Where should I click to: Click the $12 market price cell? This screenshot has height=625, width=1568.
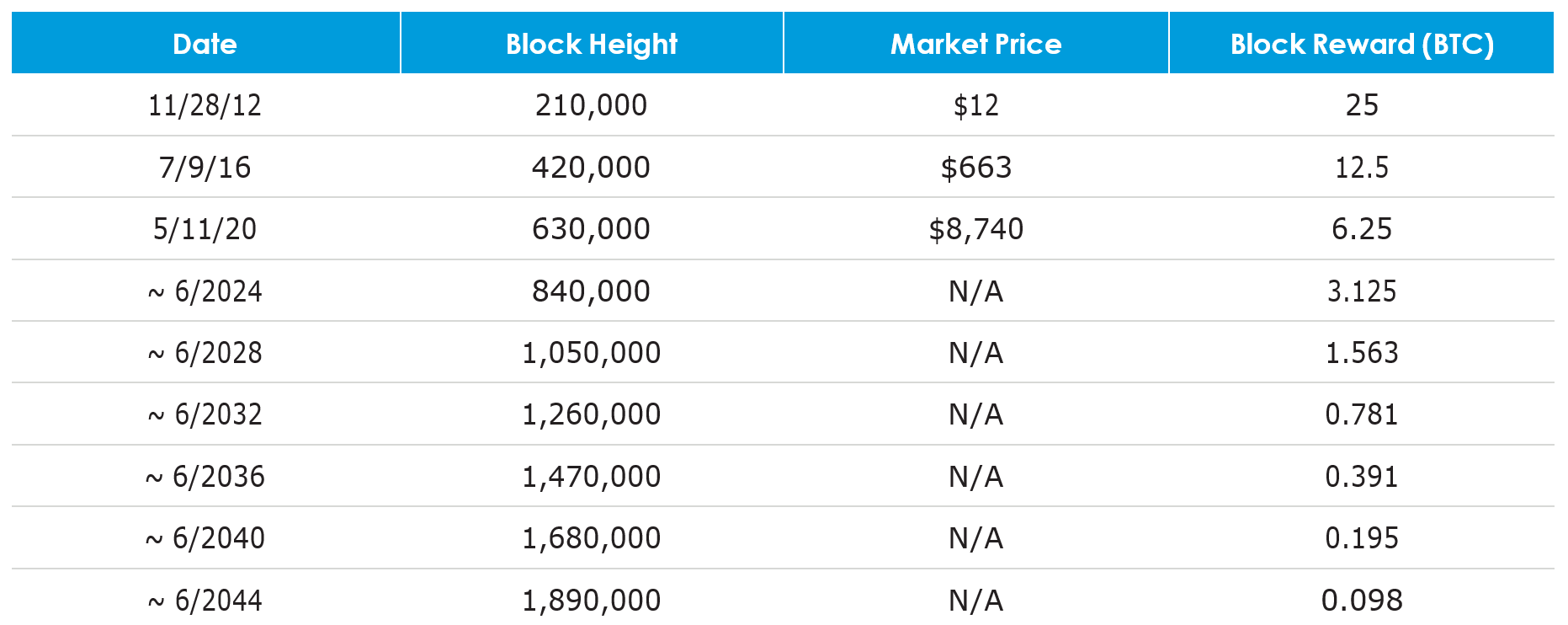(x=975, y=105)
